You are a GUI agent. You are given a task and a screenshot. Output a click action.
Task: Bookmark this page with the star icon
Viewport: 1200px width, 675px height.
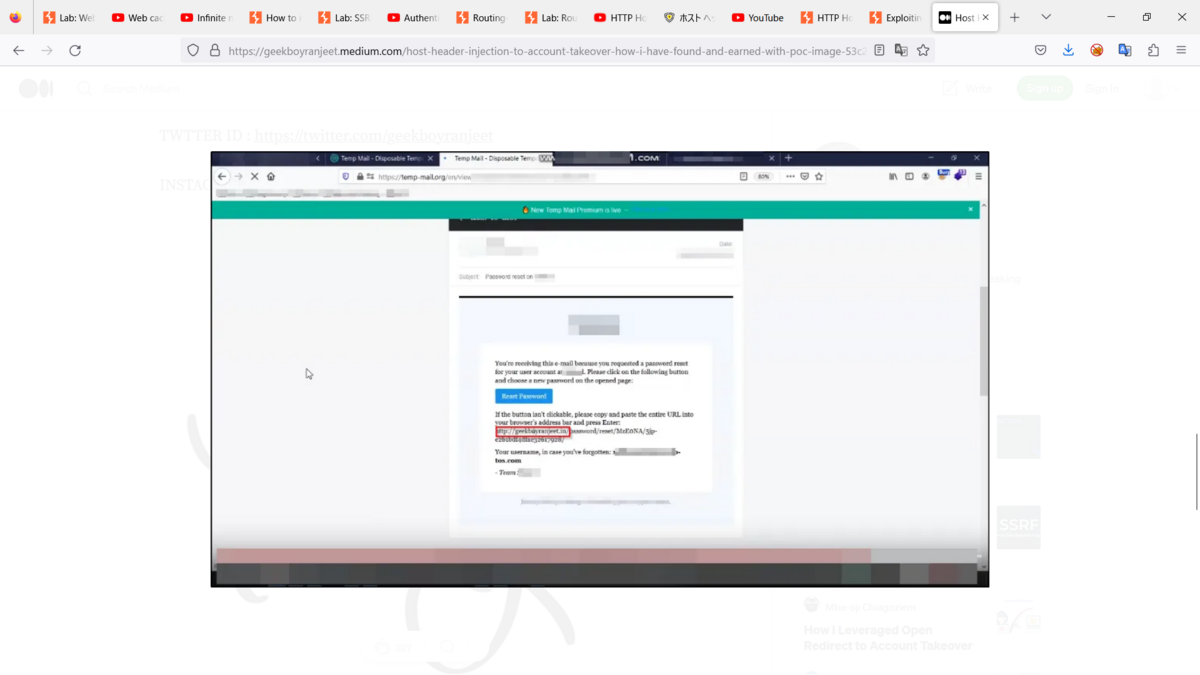pos(923,50)
